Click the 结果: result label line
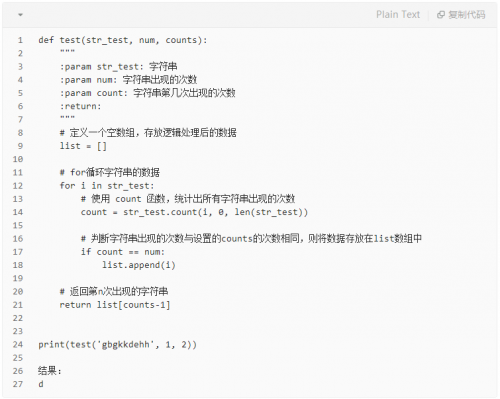 point(50,371)
